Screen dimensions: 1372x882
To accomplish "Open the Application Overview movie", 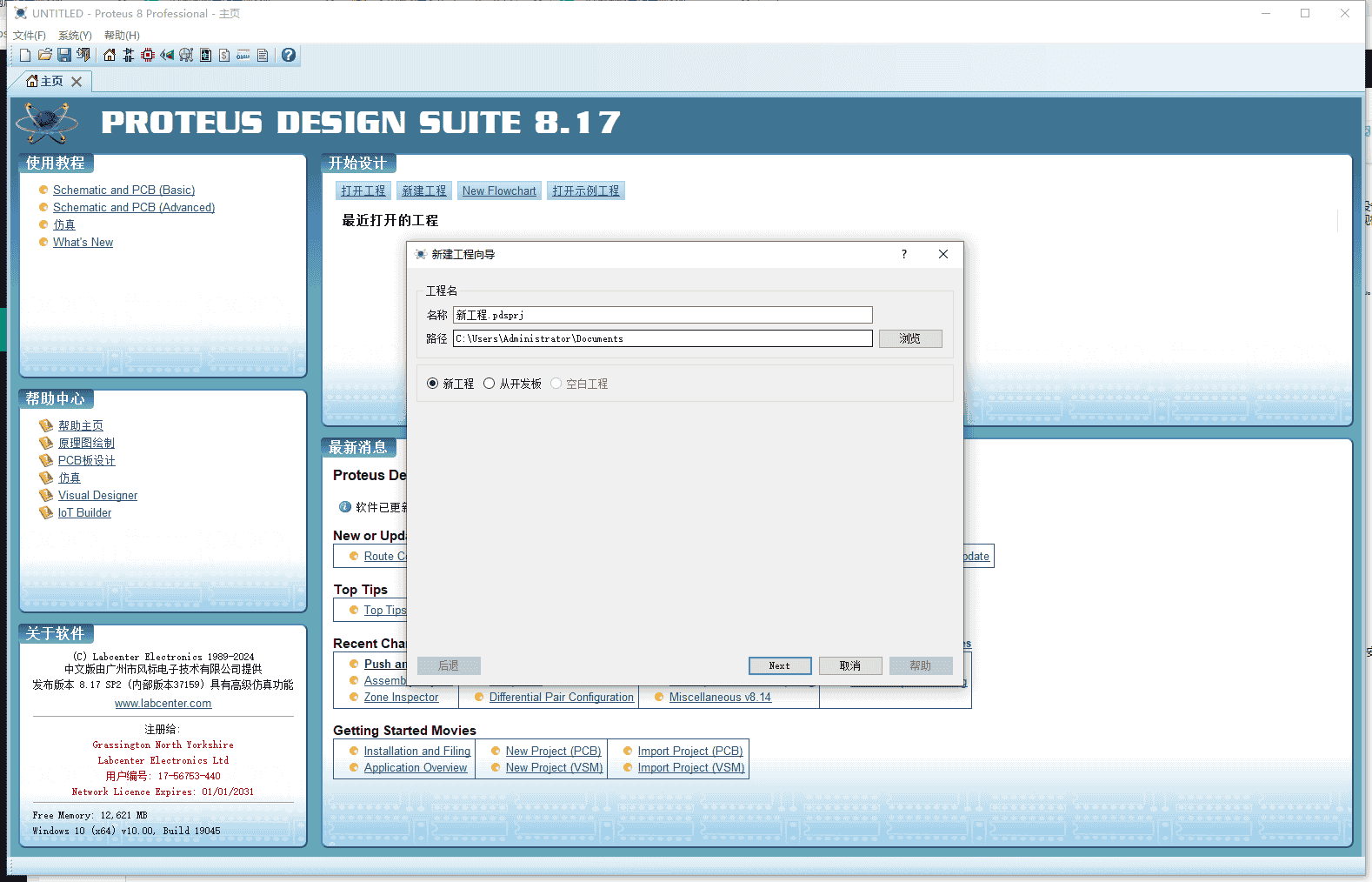I will (x=416, y=767).
